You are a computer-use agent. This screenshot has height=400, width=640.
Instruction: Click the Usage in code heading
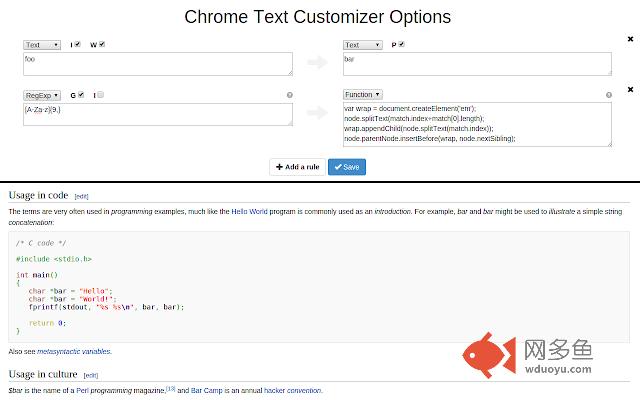click(38, 196)
